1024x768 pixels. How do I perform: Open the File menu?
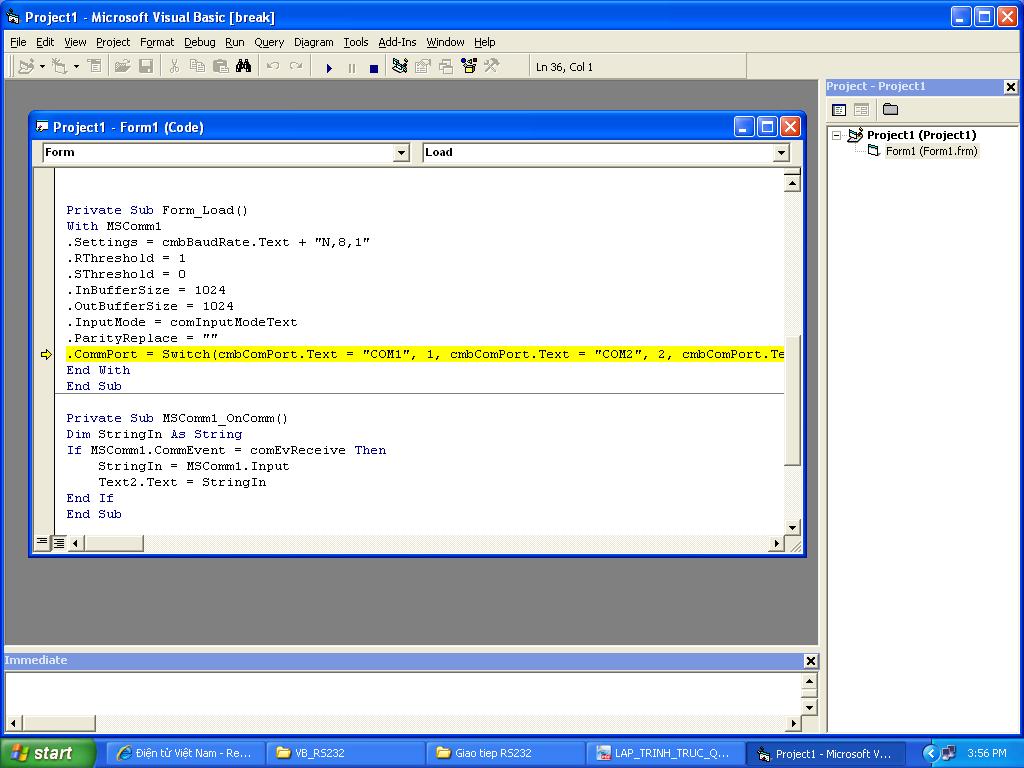click(18, 42)
